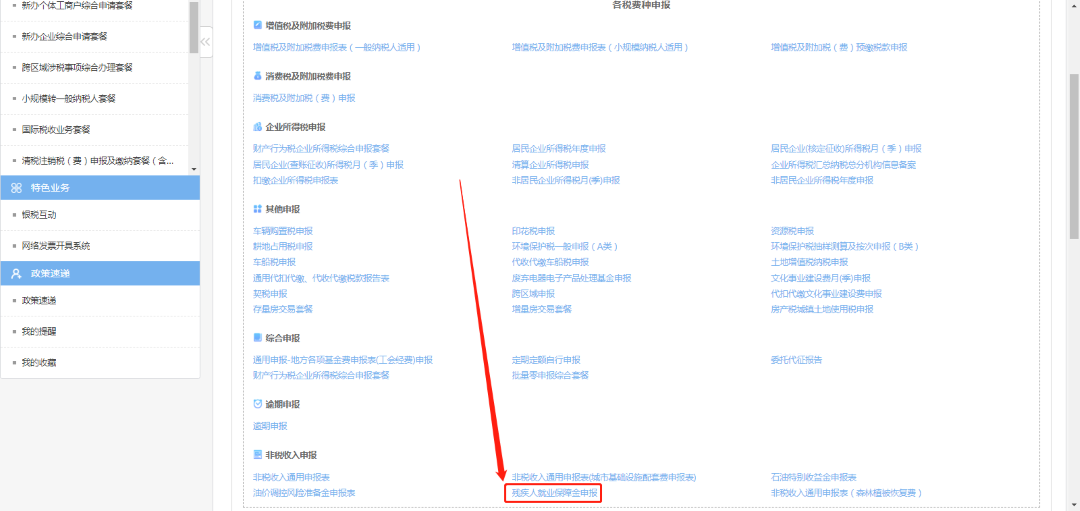1080x511 pixels.
Task: Click the 增值税及附加税费申报 section icon
Action: 258,24
